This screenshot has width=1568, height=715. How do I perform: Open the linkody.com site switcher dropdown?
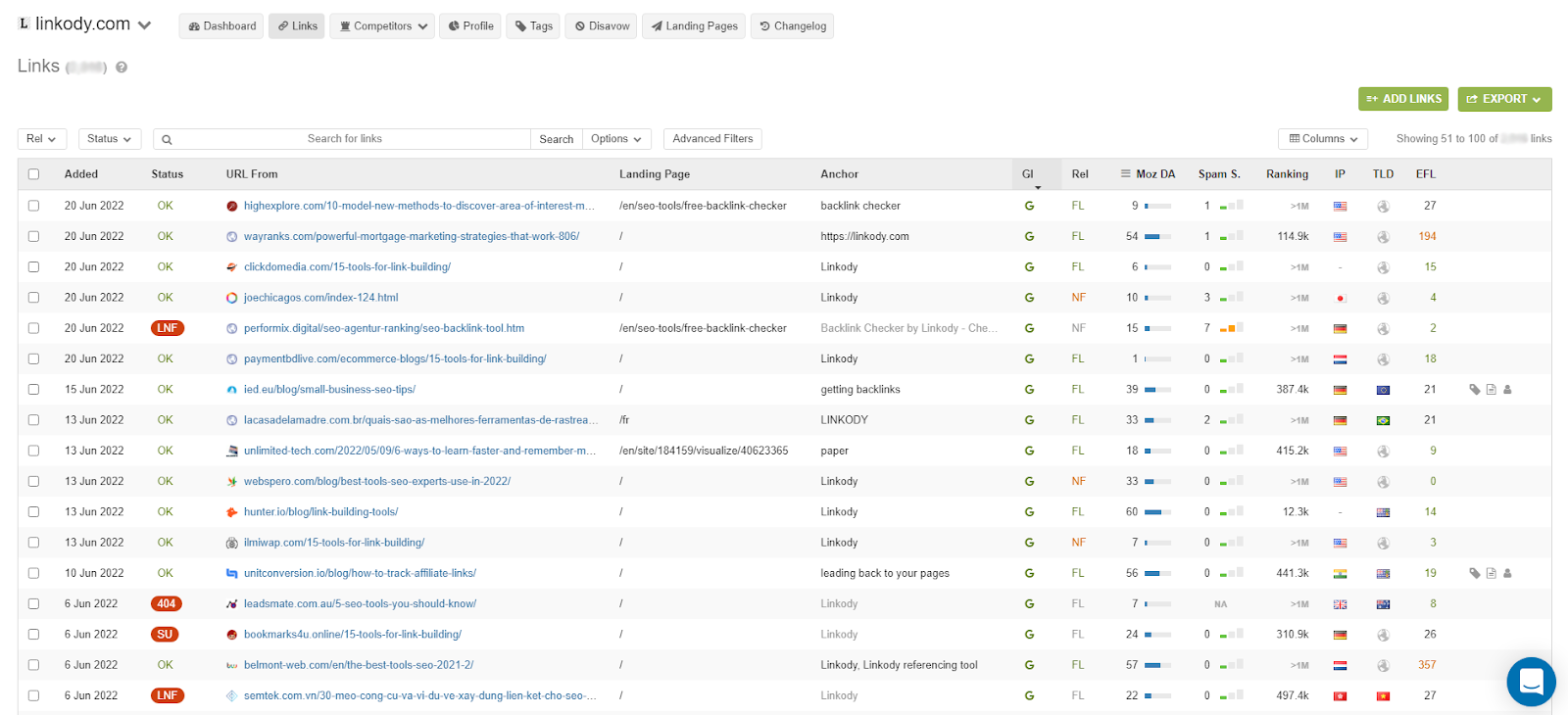pyautogui.click(x=144, y=25)
